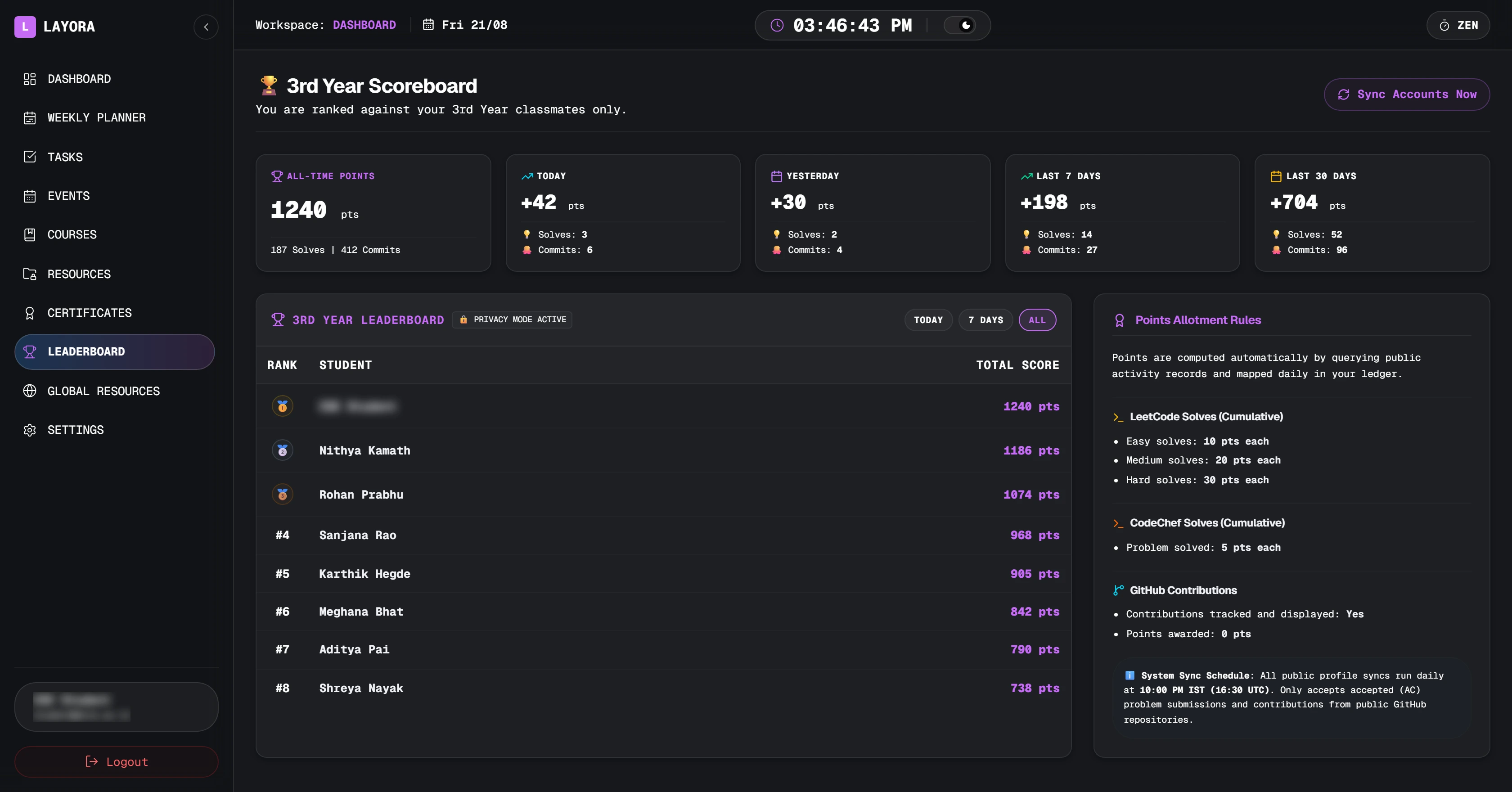Viewport: 1512px width, 792px height.
Task: Click the silver medal beside Nithya Kamath
Action: (282, 450)
